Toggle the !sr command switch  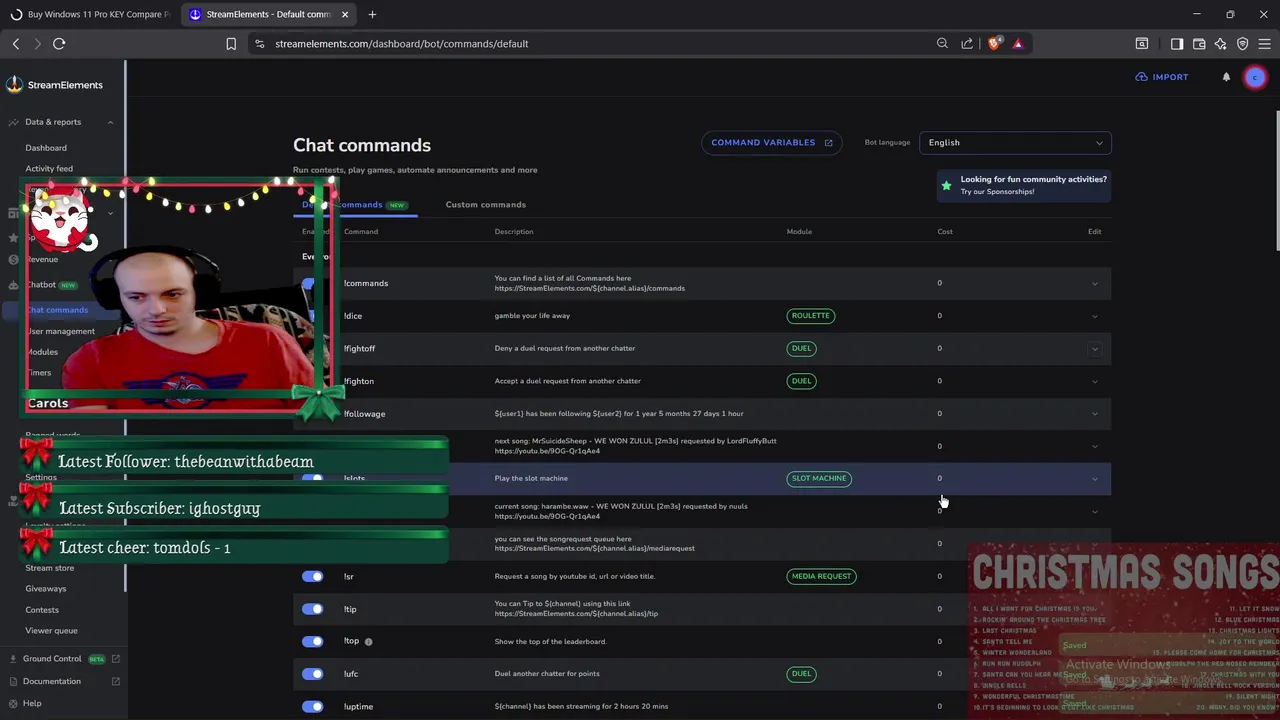[313, 577]
